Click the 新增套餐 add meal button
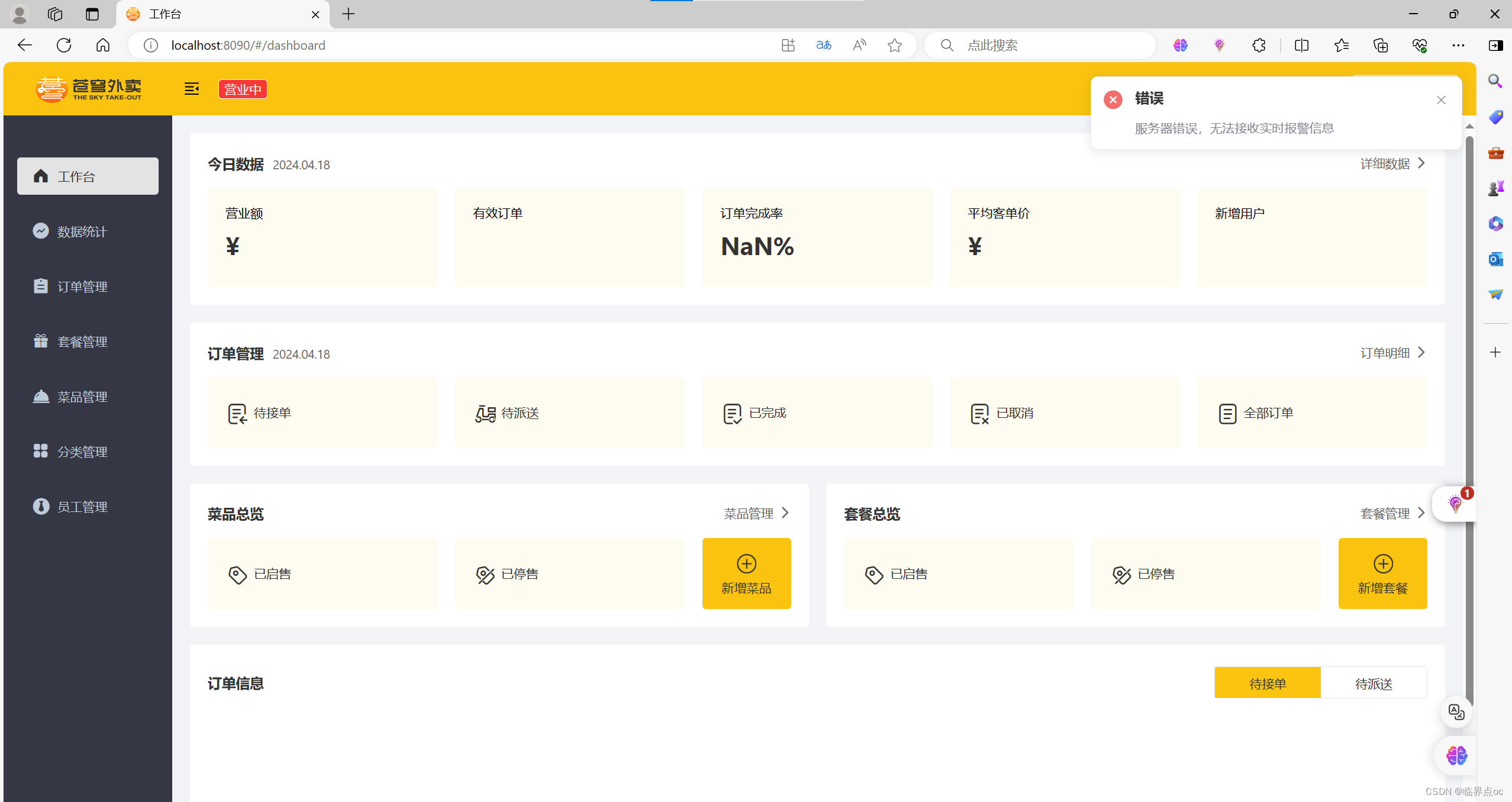The width and height of the screenshot is (1512, 802). (x=1383, y=573)
